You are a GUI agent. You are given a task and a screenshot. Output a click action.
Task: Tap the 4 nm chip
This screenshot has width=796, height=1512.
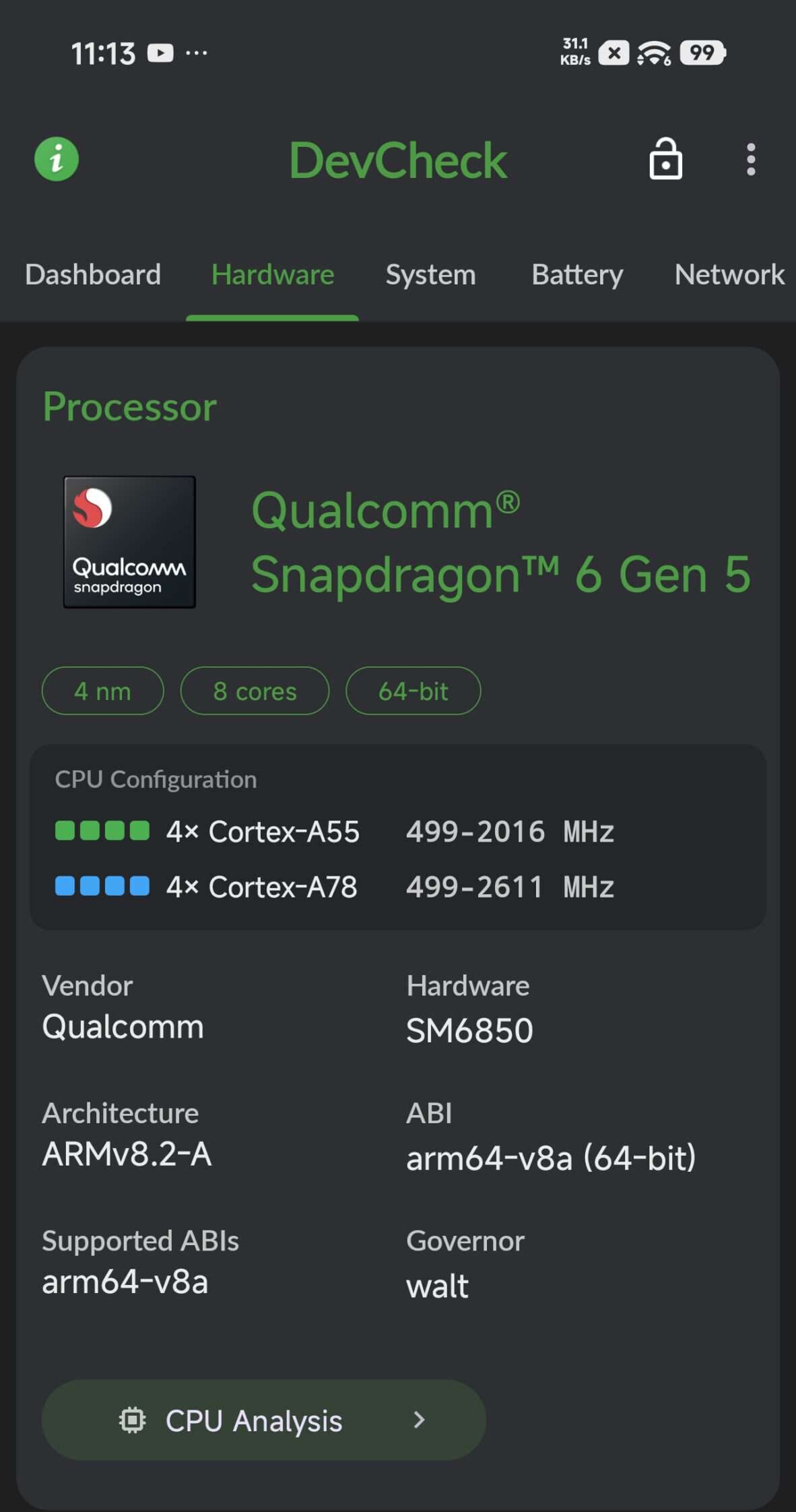102,691
